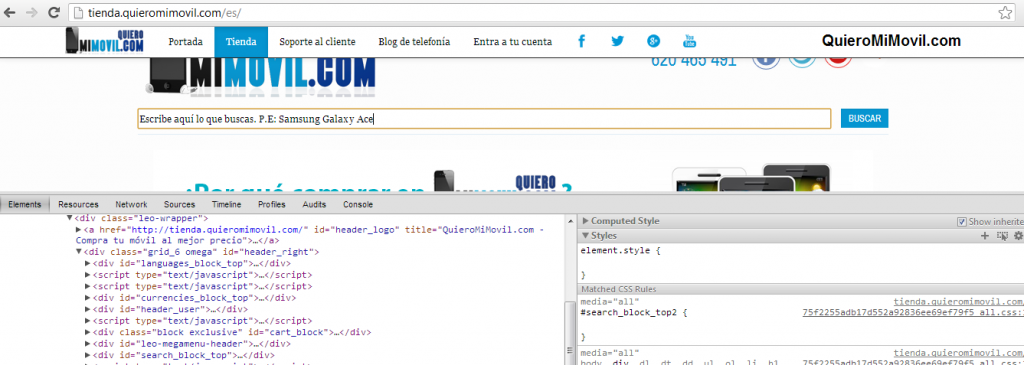Reload the page with the refresh icon
The image size is (1024, 365).
54,12
